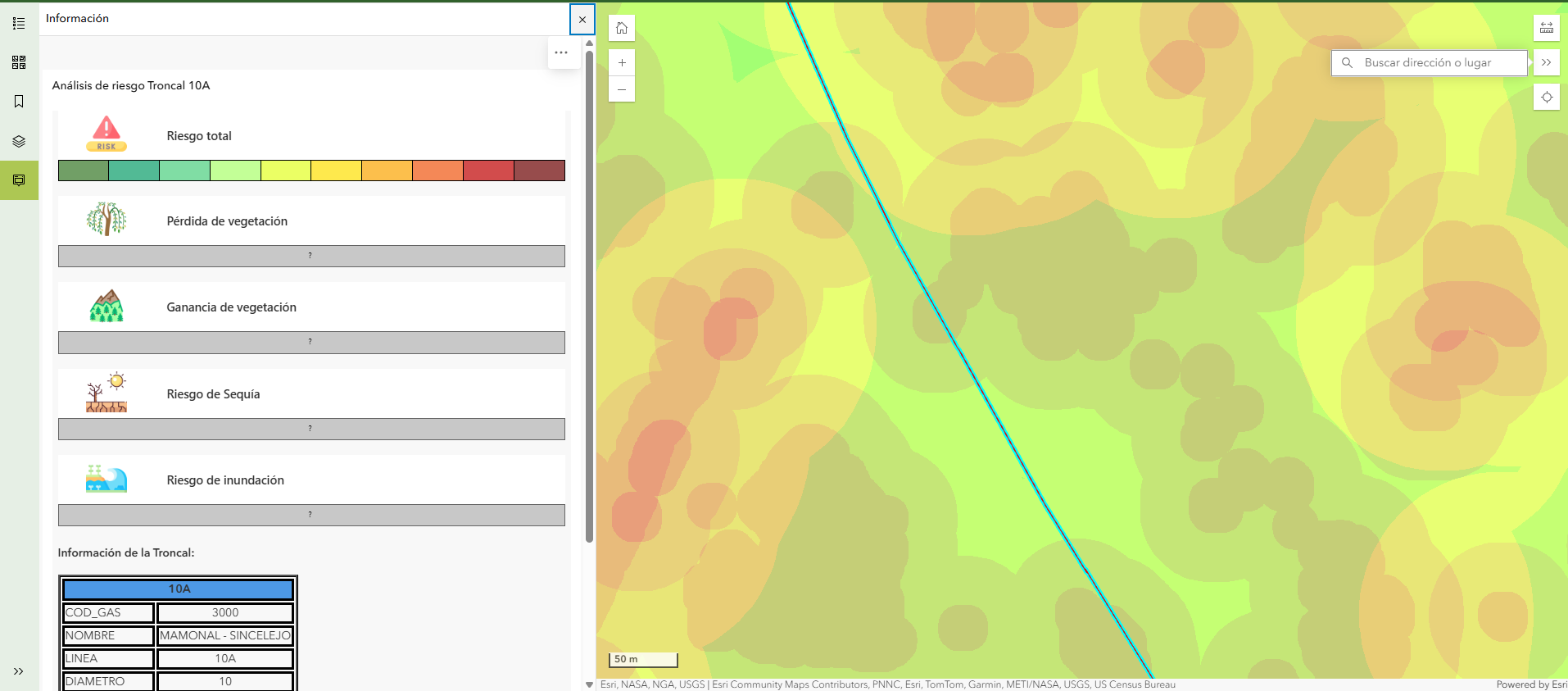Image resolution: width=1568 pixels, height=691 pixels.
Task: Select the 'COD_GAS' table cell
Action: pyautogui.click(x=109, y=612)
